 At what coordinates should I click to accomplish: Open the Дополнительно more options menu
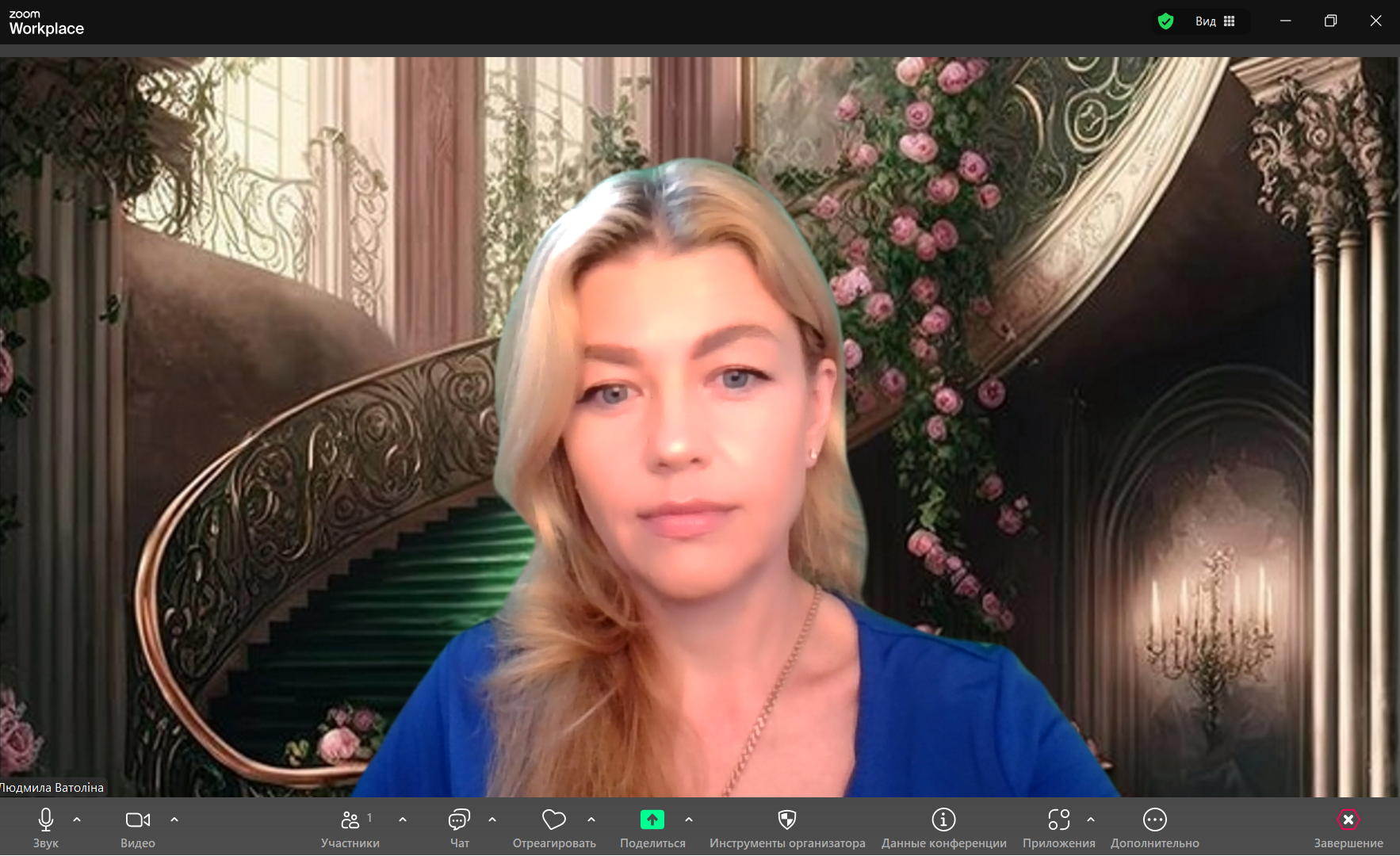point(1155,827)
